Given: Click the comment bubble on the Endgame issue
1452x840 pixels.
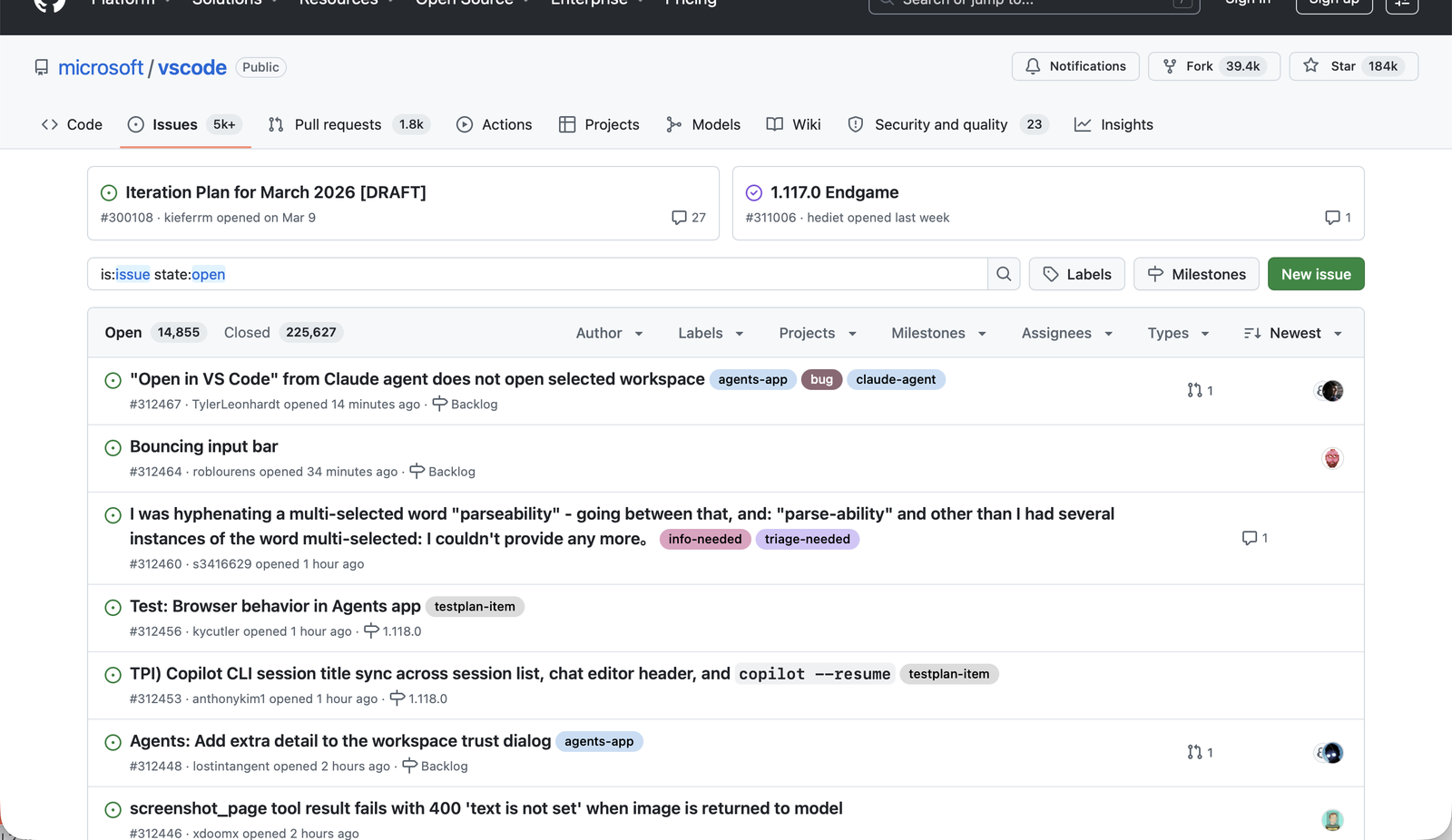Looking at the screenshot, I should [1330, 217].
